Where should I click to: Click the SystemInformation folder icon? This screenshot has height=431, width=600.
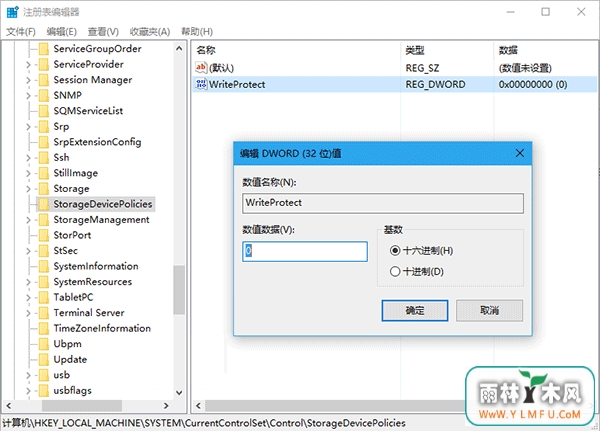click(44, 266)
